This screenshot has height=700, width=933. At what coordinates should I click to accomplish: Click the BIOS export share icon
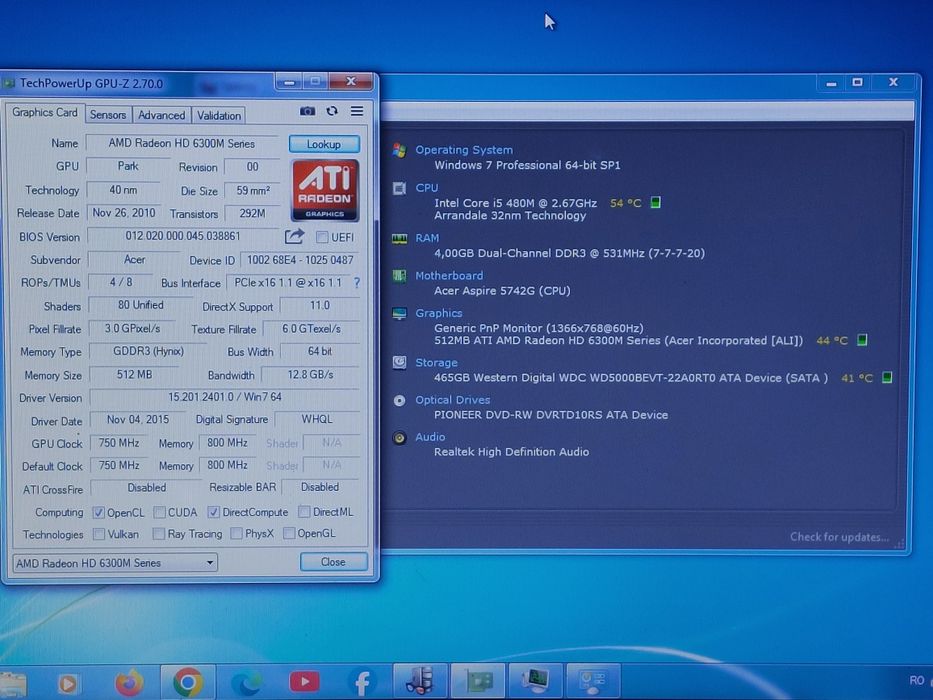(294, 237)
